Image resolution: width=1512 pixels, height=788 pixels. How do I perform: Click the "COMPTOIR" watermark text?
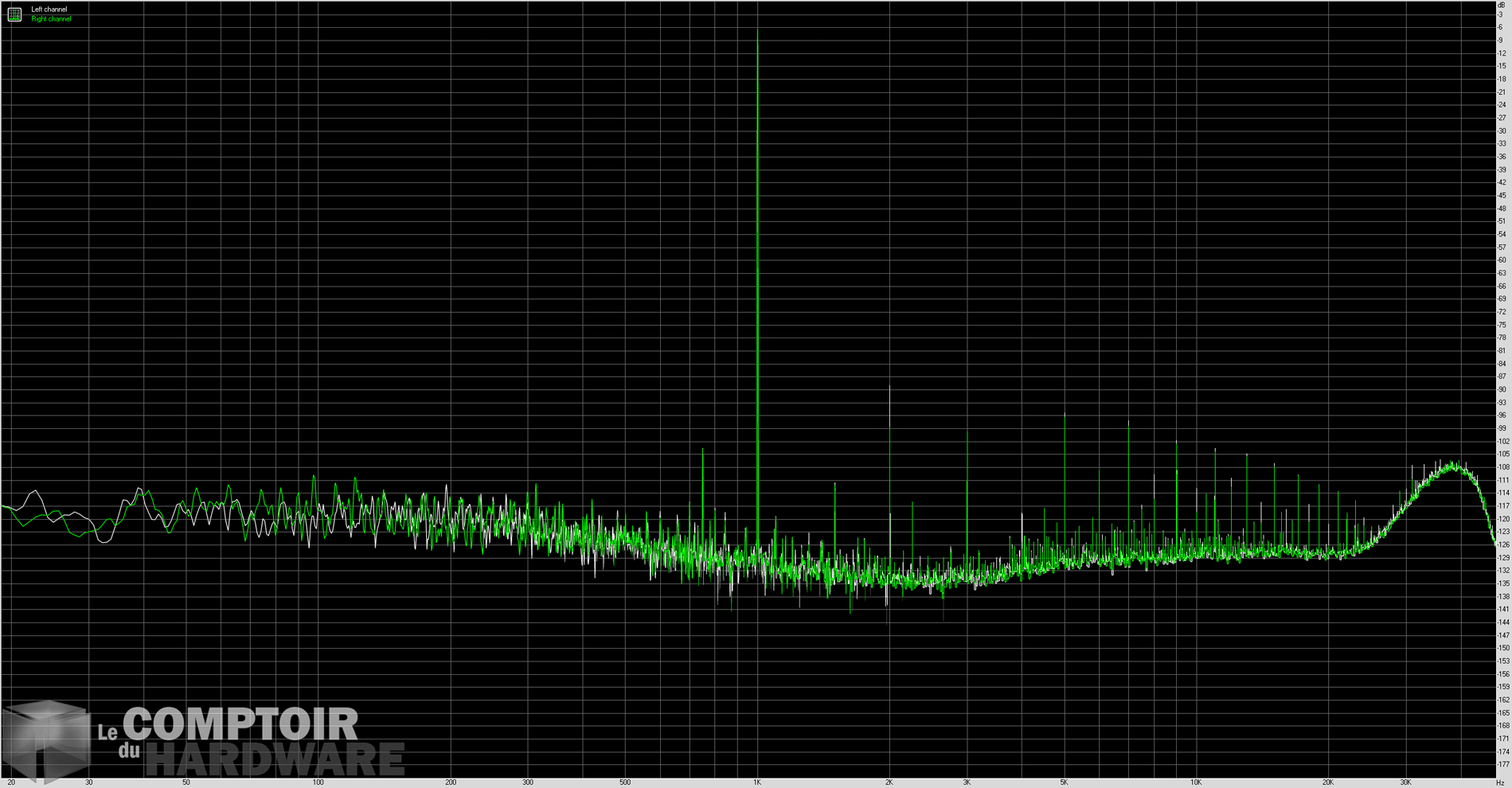click(240, 725)
